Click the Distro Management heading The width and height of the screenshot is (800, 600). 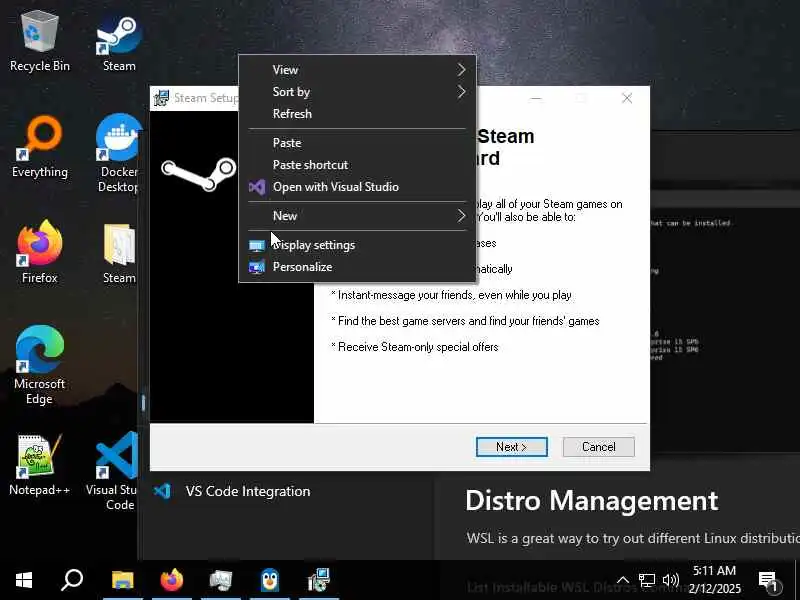pos(591,501)
